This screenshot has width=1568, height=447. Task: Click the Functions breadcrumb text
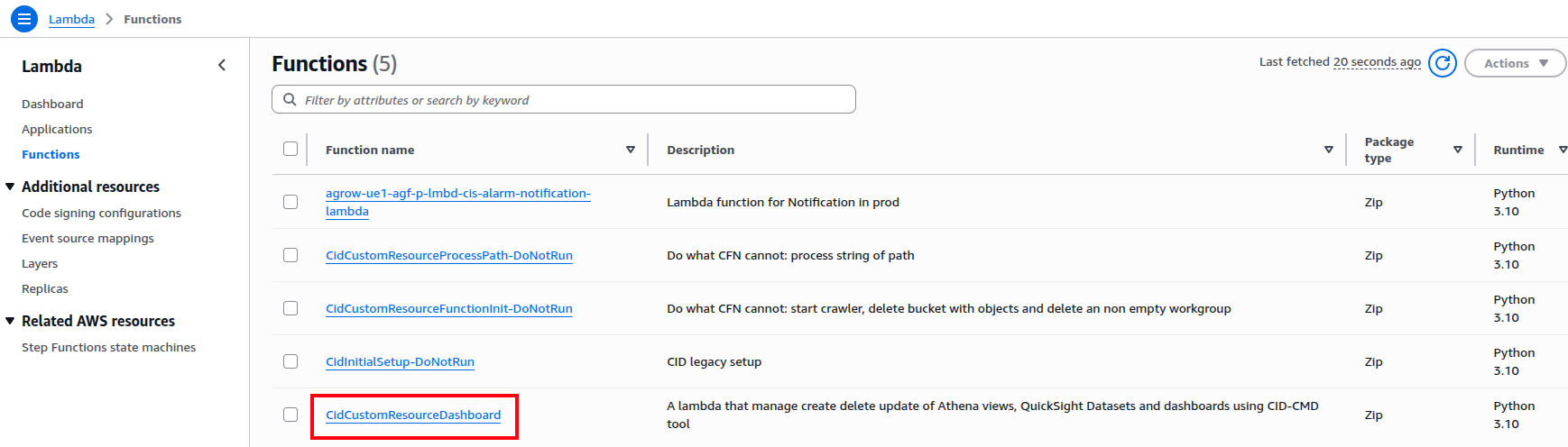coord(152,19)
